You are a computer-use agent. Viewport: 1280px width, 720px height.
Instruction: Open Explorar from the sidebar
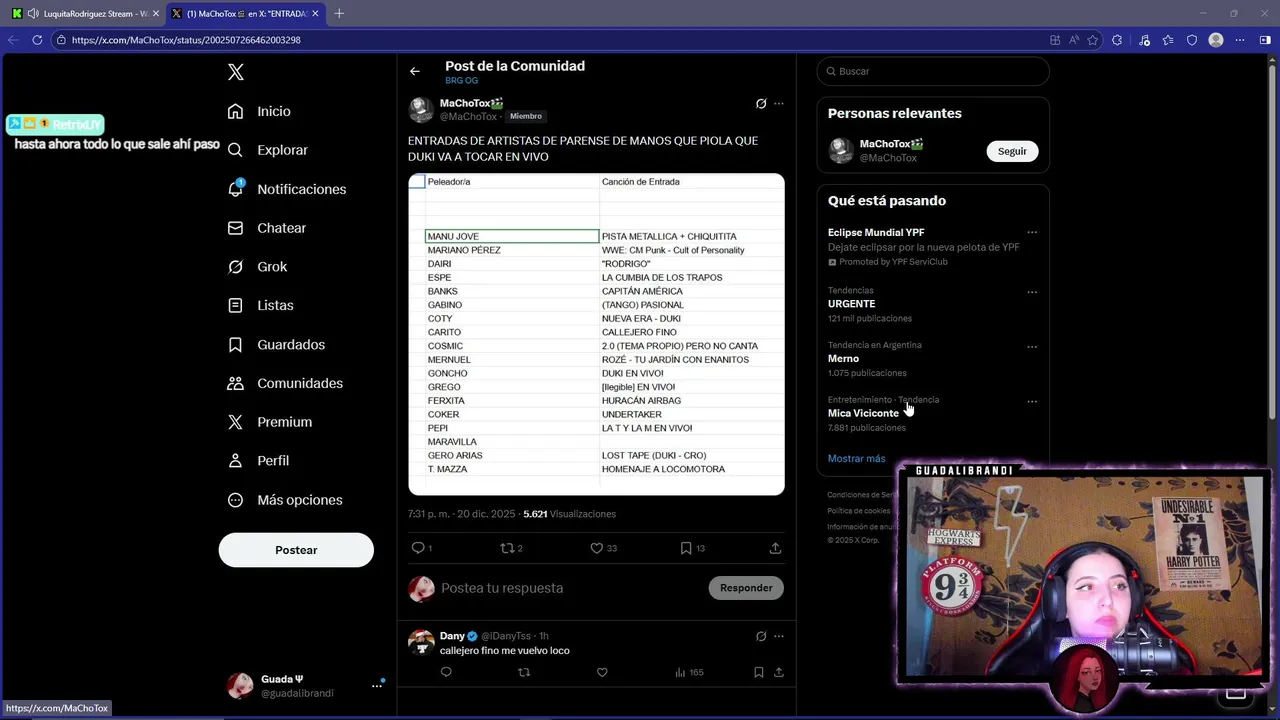(x=268, y=150)
